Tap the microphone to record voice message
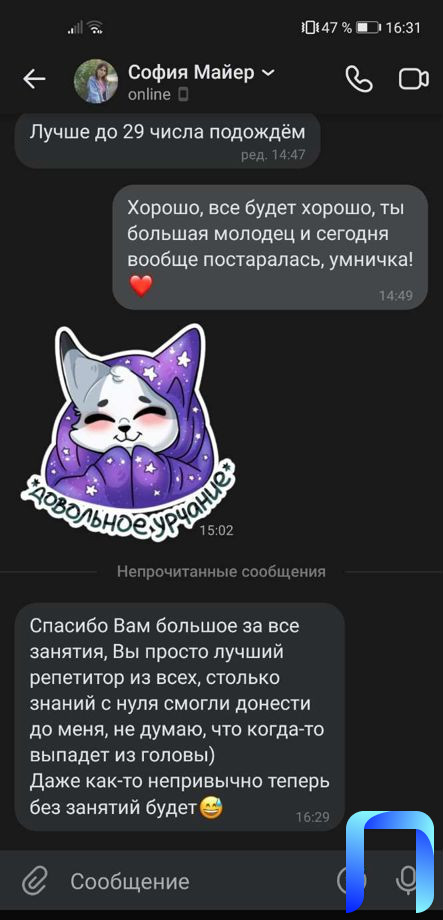 click(405, 880)
